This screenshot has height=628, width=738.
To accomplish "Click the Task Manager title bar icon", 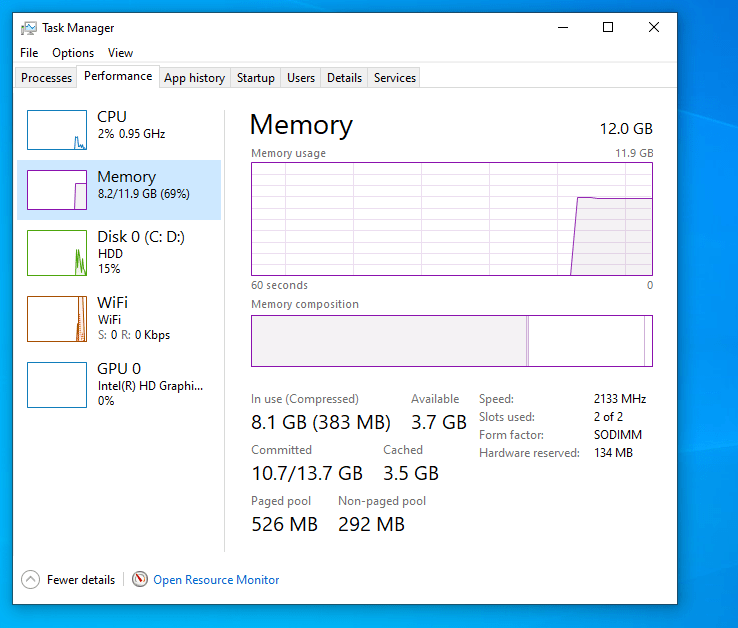I will pos(29,28).
